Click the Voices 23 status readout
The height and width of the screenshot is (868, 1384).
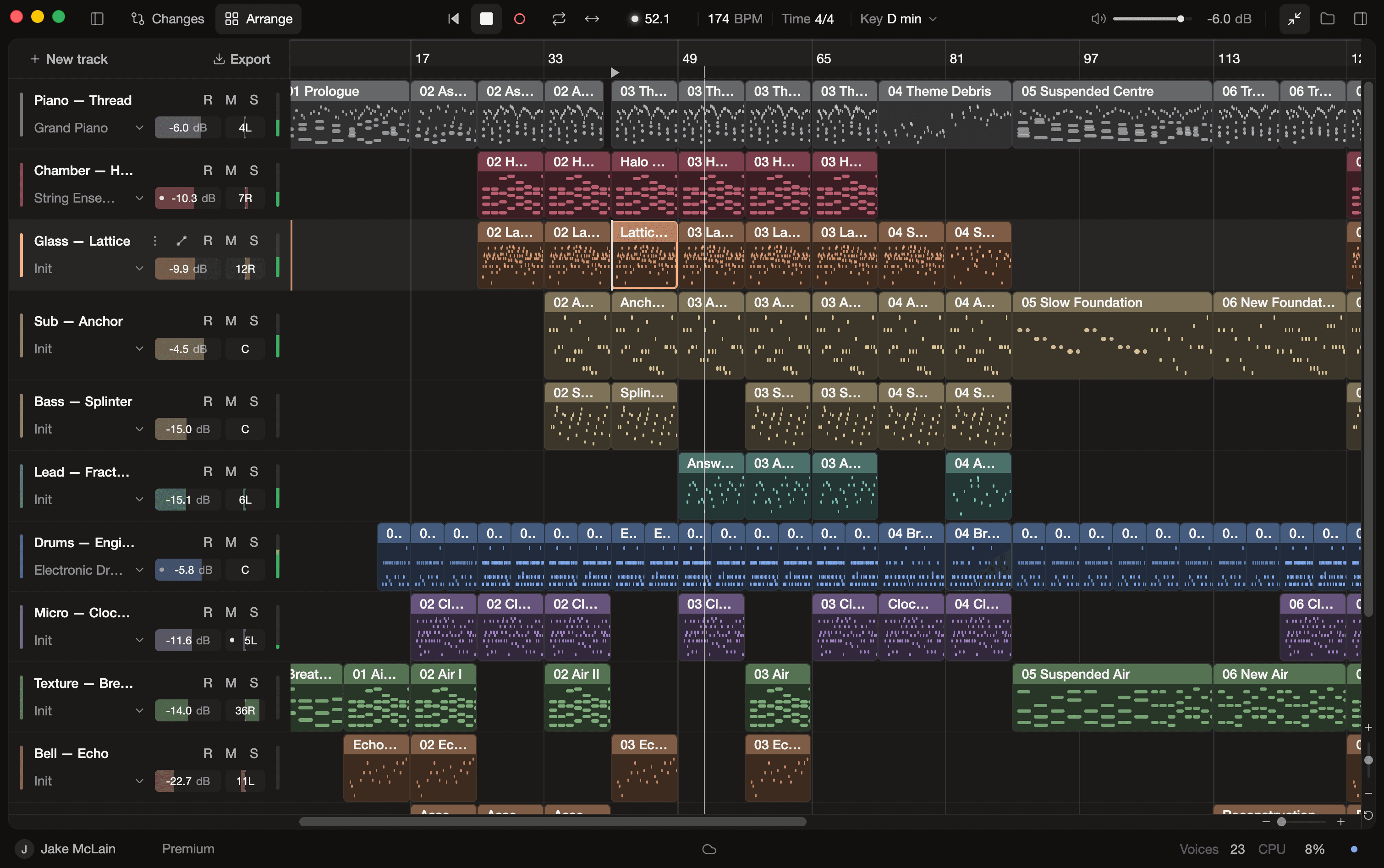coord(1212,849)
